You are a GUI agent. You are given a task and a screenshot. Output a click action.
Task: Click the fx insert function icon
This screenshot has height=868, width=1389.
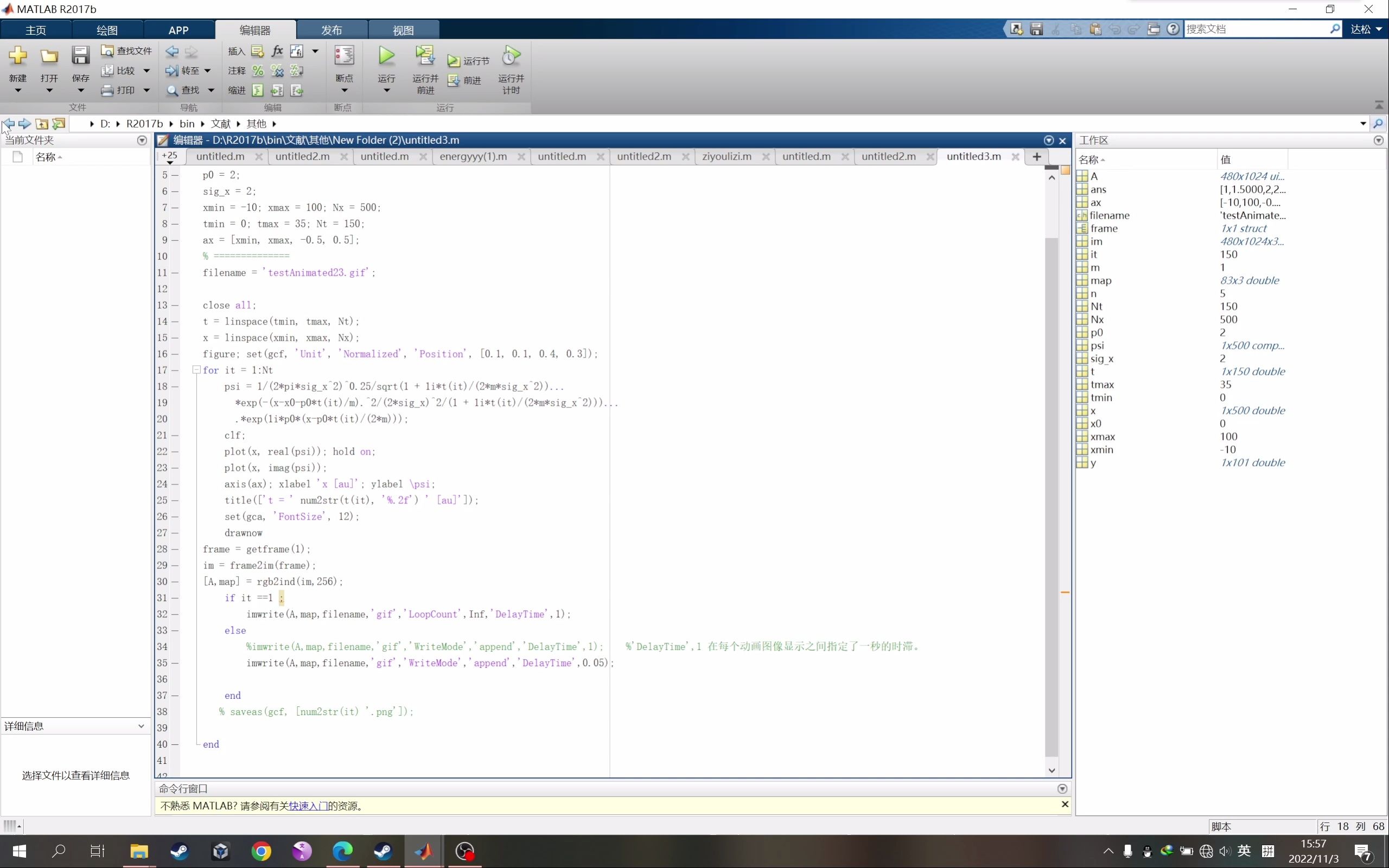[x=277, y=51]
